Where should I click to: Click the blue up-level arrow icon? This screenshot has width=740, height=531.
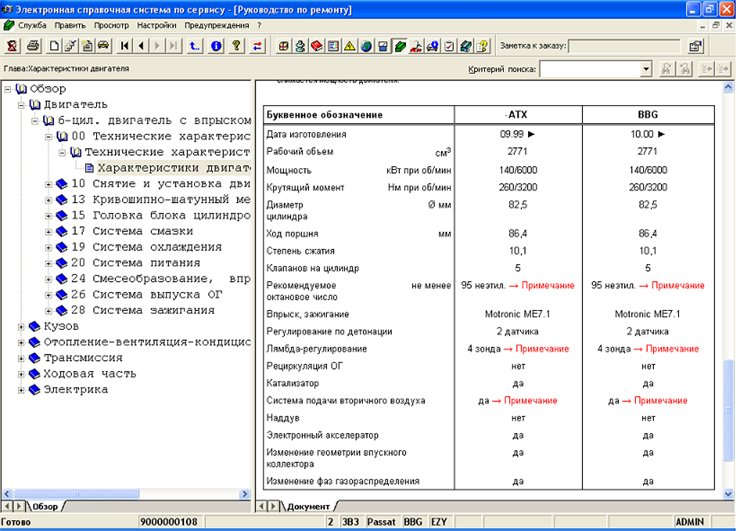[x=194, y=46]
